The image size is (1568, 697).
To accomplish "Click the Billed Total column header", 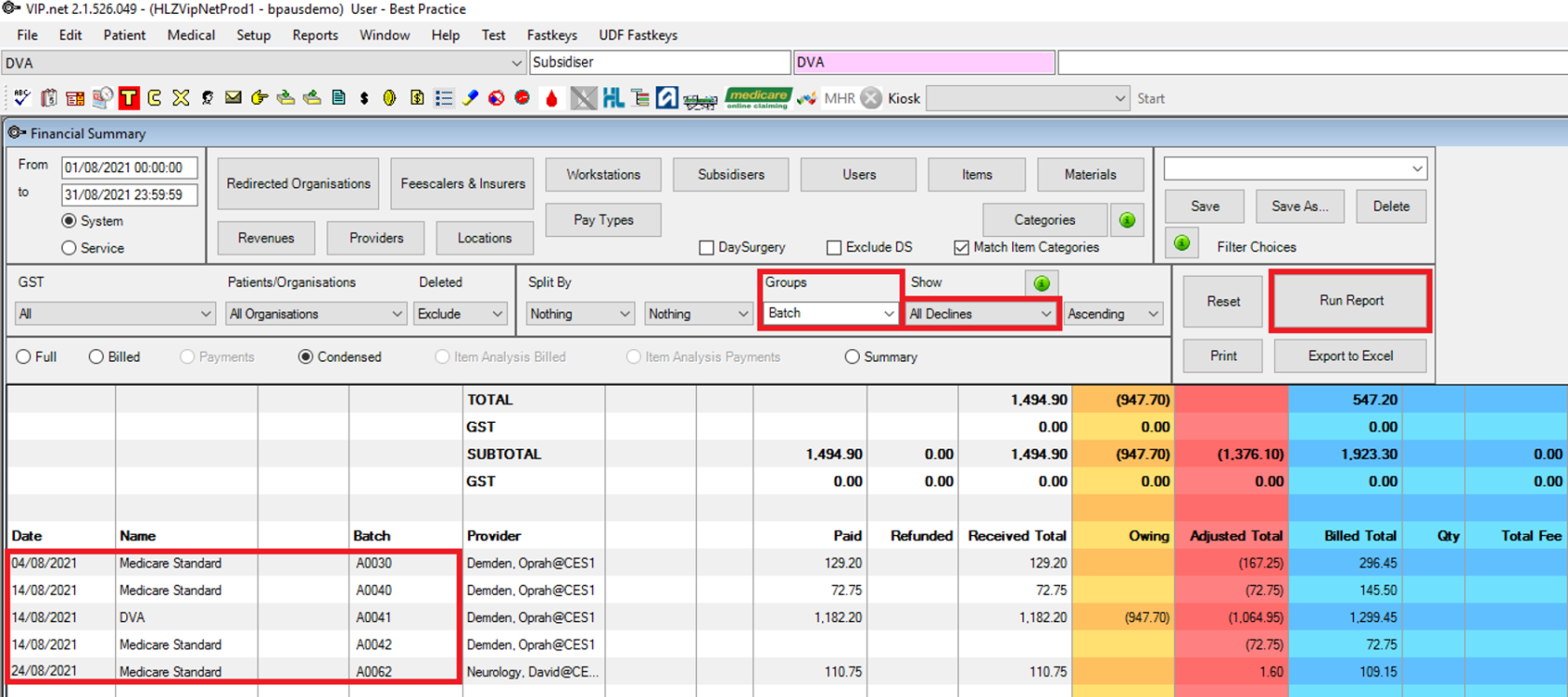I will [x=1360, y=536].
